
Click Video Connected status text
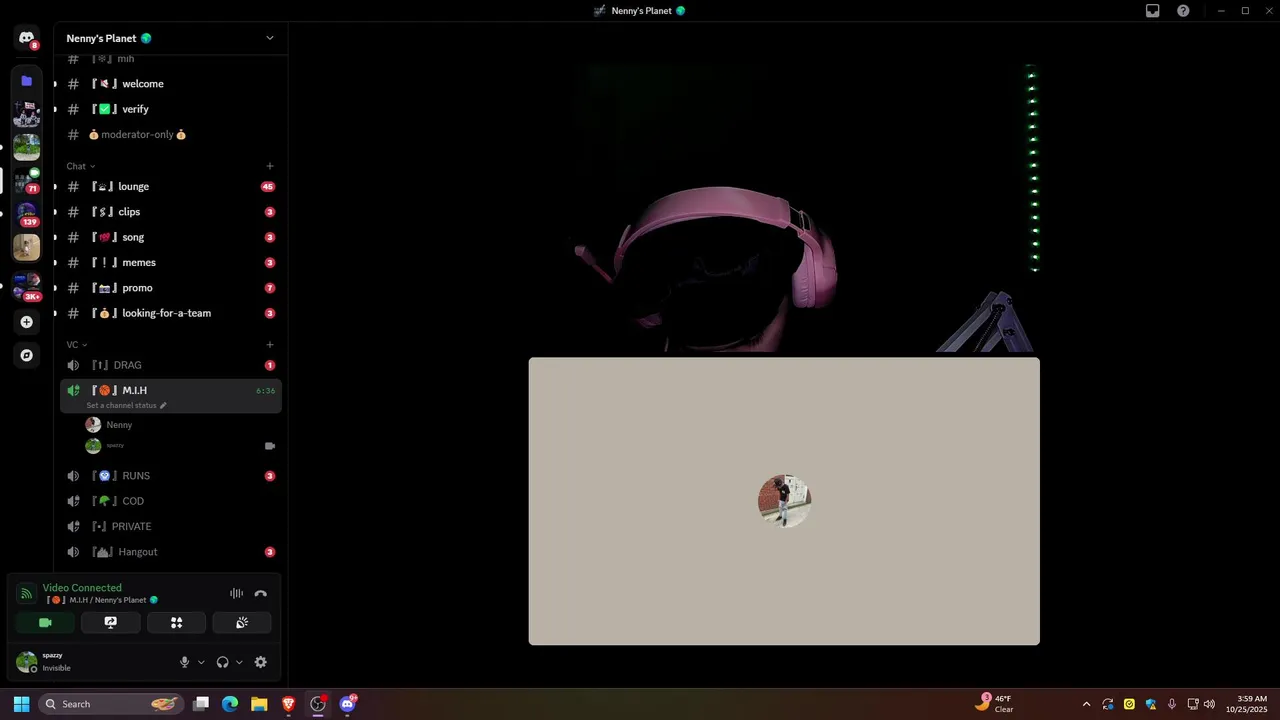pos(82,588)
